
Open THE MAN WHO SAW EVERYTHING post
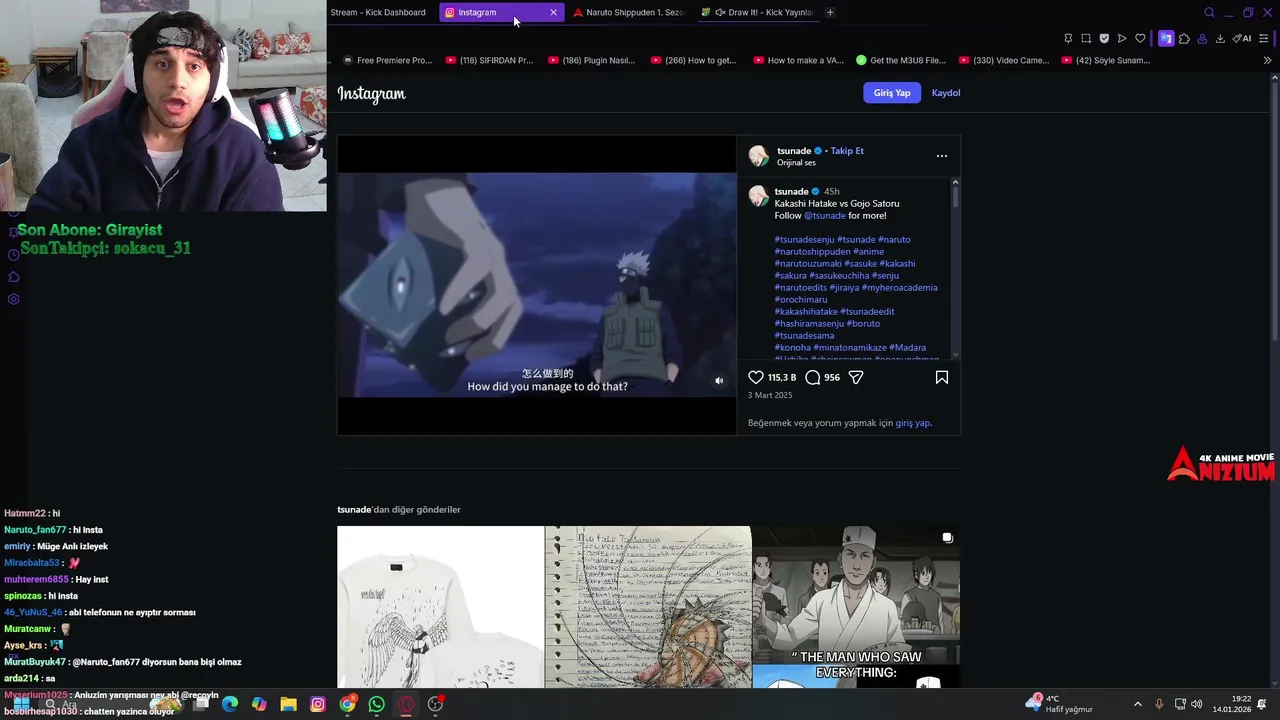coord(856,607)
